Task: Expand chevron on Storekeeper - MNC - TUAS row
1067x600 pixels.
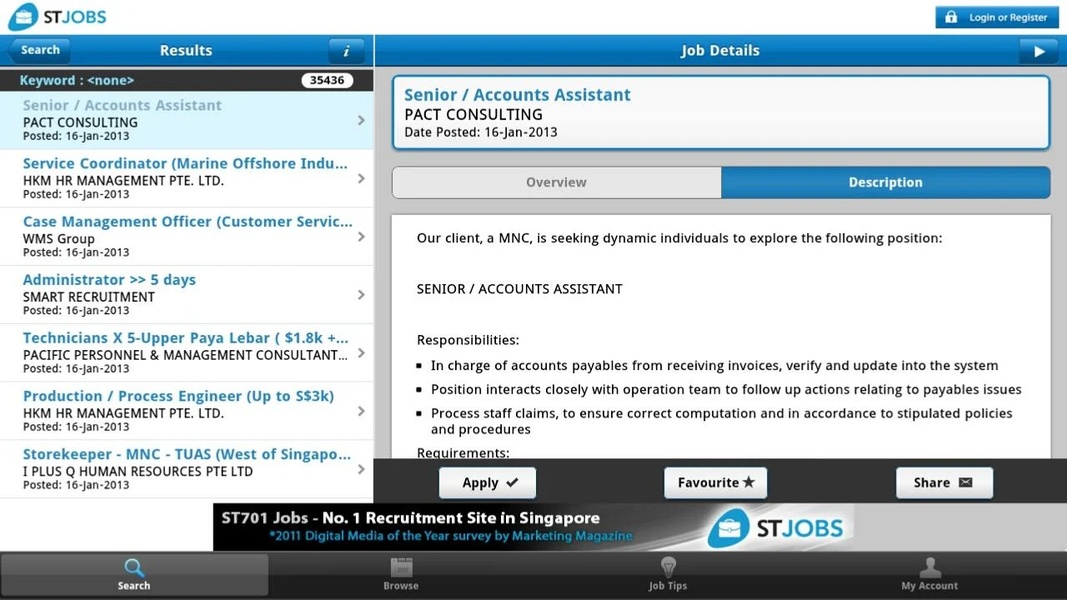Action: click(361, 469)
